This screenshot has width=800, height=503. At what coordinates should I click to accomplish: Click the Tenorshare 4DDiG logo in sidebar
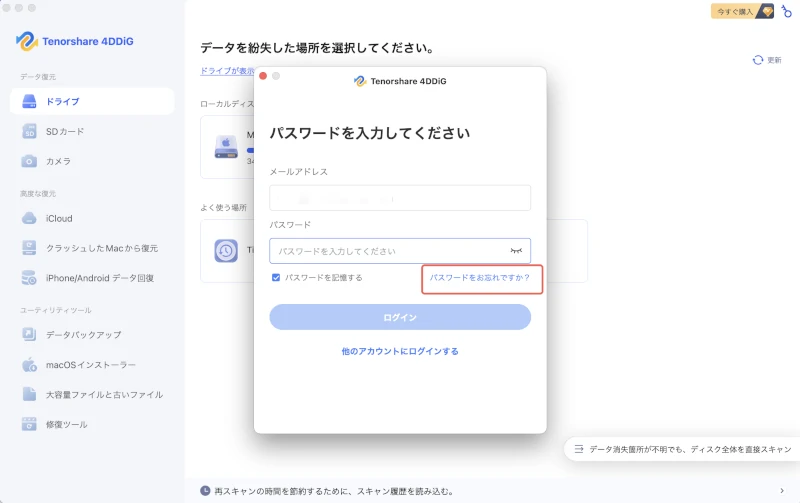click(x=27, y=41)
